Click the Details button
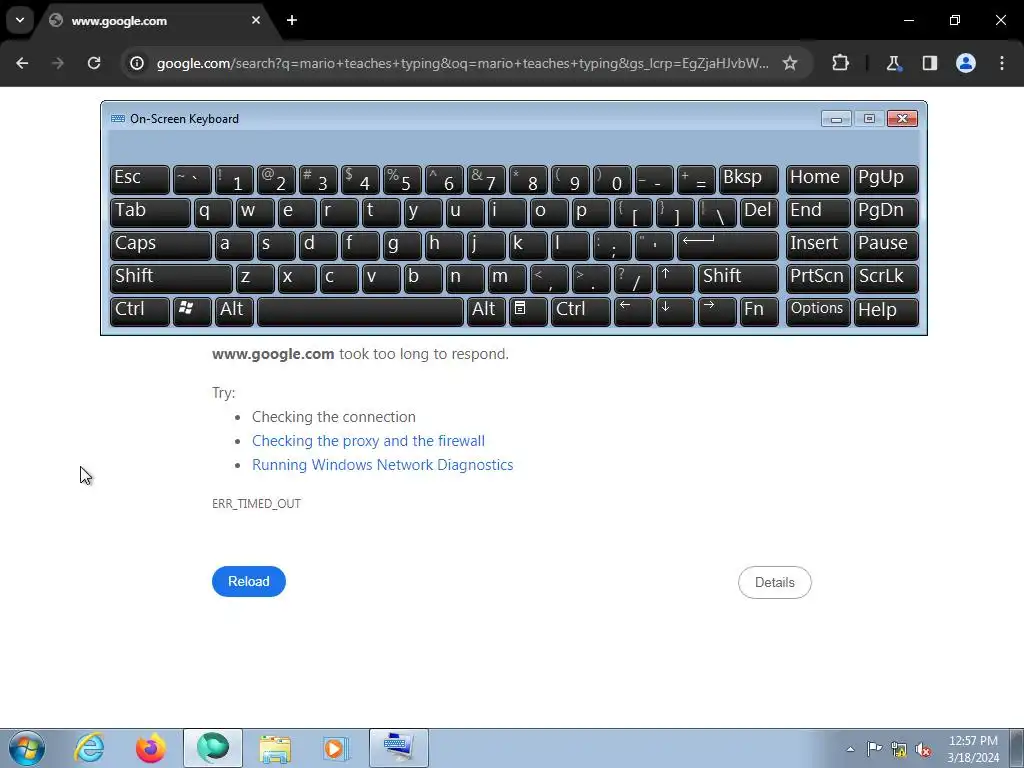The image size is (1024, 768). pyautogui.click(x=775, y=582)
